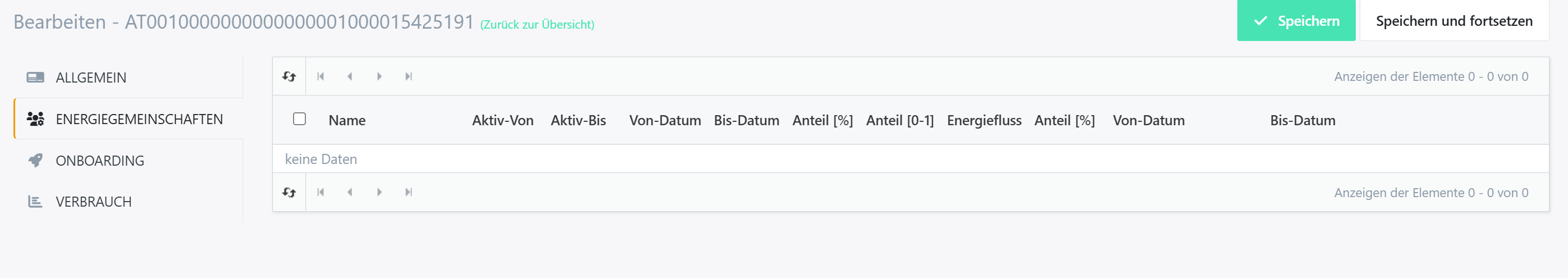
Task: Go to next page in top pager
Action: [x=379, y=76]
